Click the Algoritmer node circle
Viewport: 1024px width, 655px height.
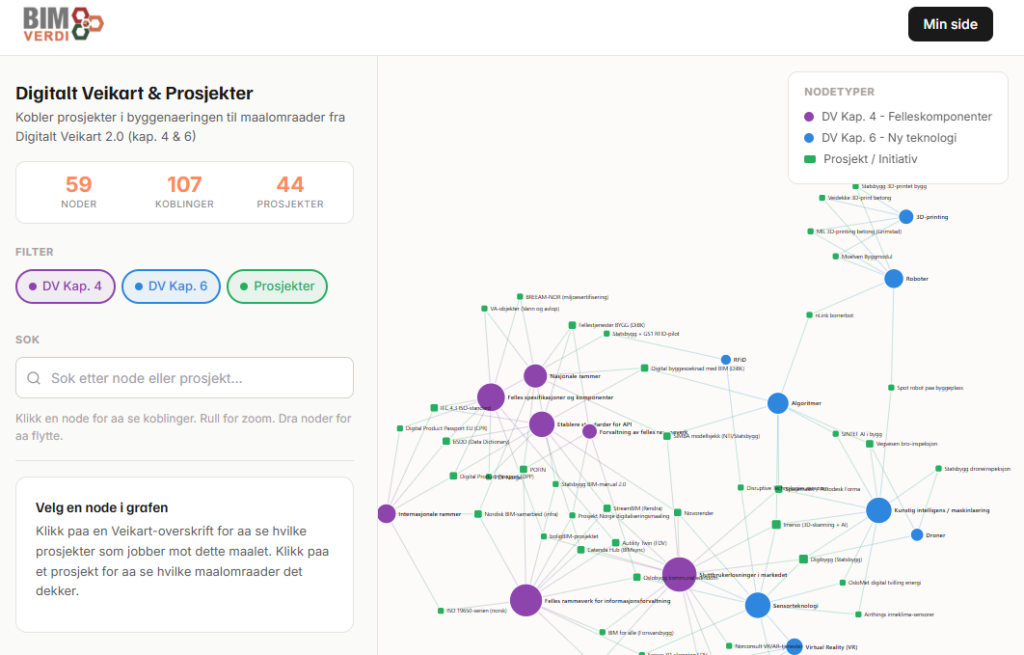point(778,403)
